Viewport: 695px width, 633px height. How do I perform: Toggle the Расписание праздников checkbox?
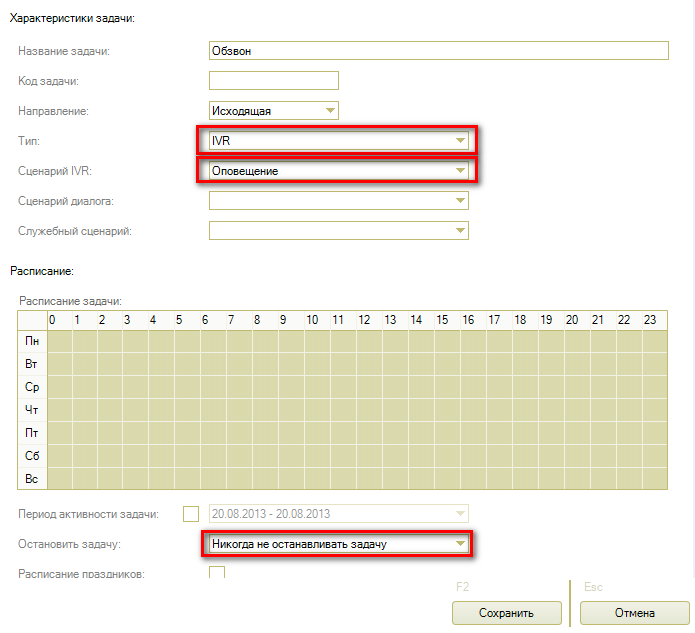point(216,573)
